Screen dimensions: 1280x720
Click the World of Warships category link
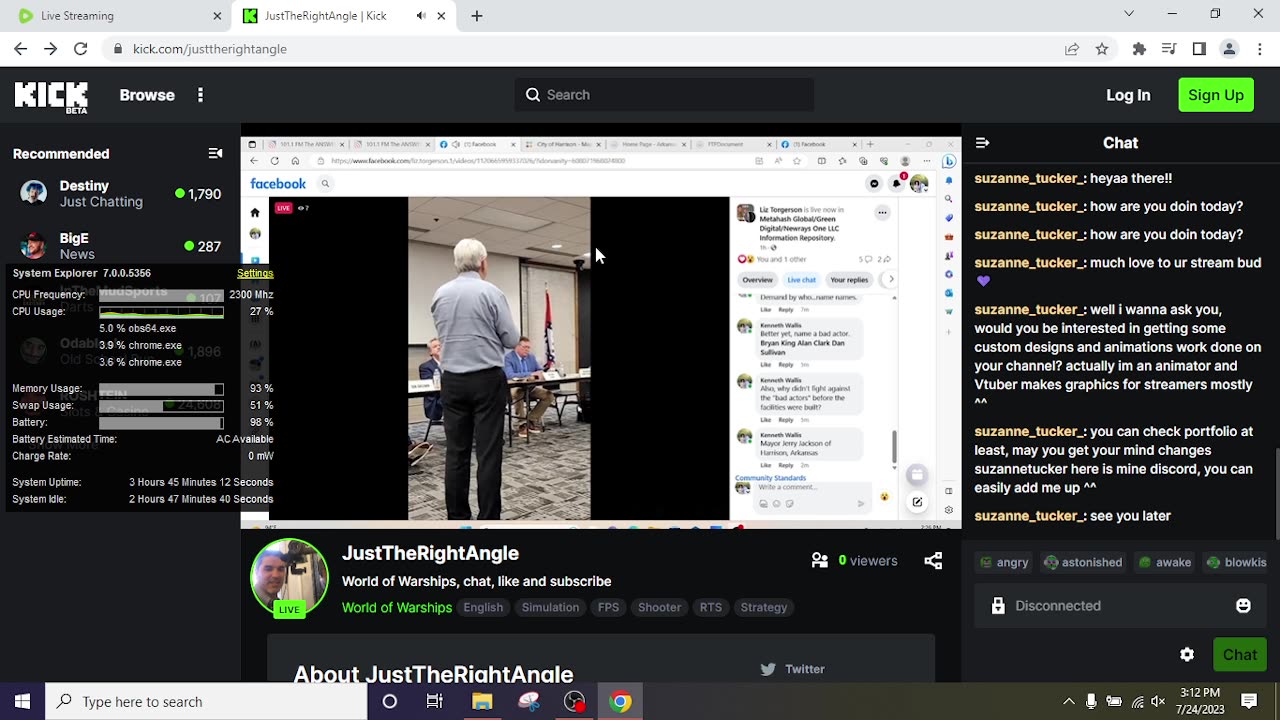click(397, 607)
